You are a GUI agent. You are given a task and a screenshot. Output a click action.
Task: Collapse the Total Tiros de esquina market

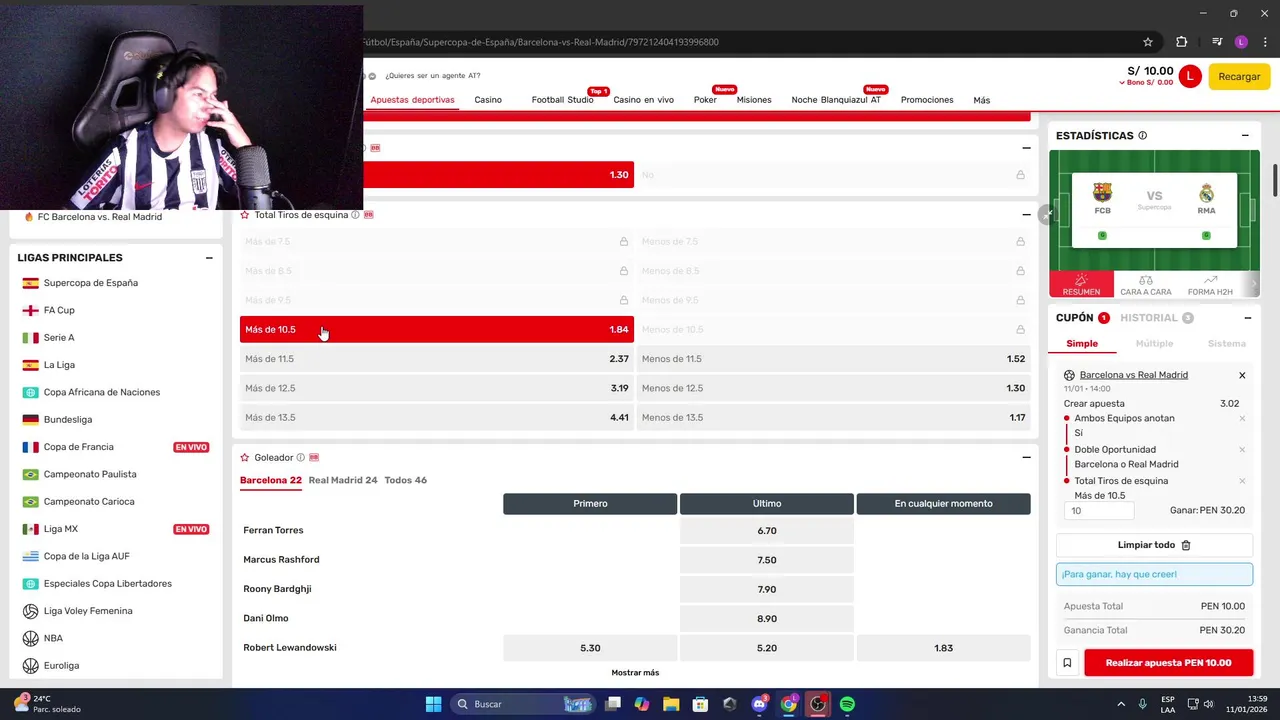(1026, 214)
